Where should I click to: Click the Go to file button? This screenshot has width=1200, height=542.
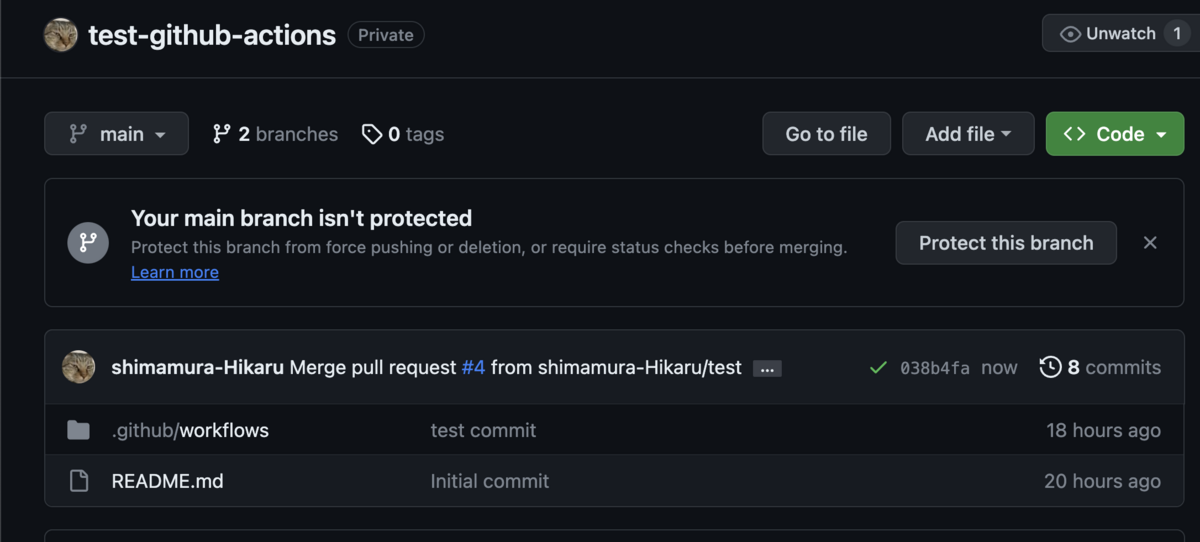[826, 134]
